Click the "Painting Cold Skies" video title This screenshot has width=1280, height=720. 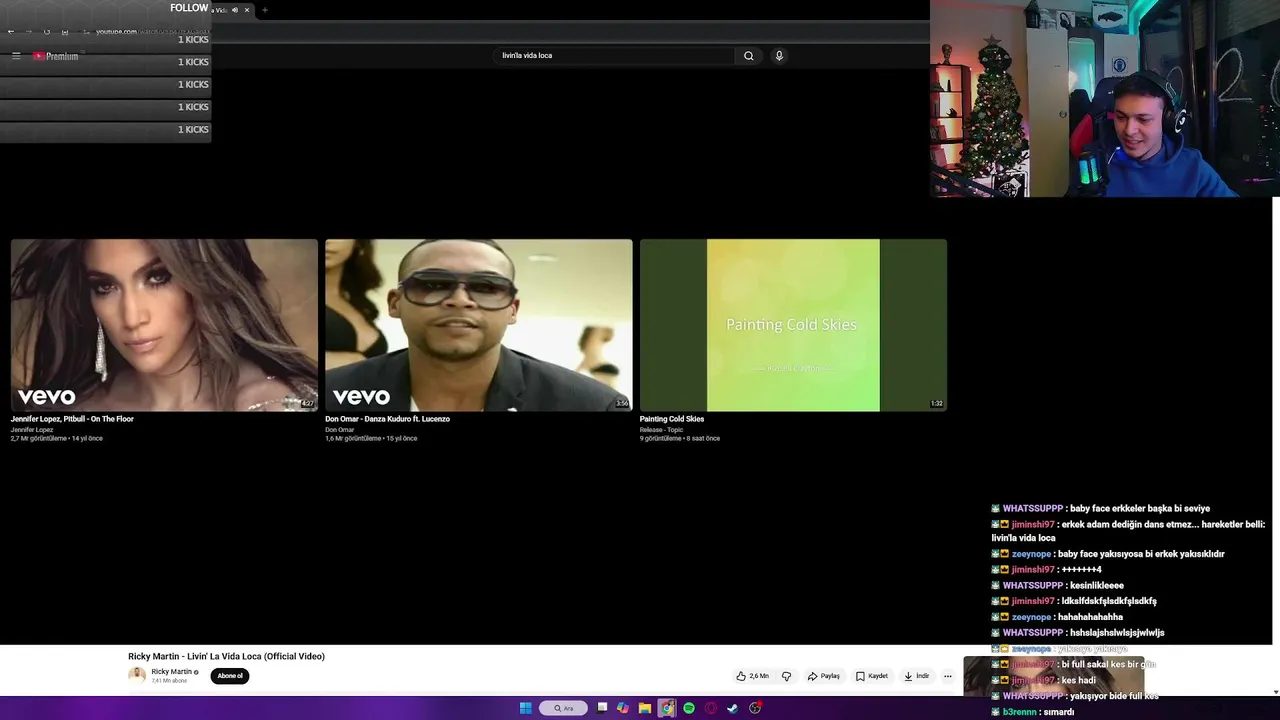pyautogui.click(x=672, y=419)
